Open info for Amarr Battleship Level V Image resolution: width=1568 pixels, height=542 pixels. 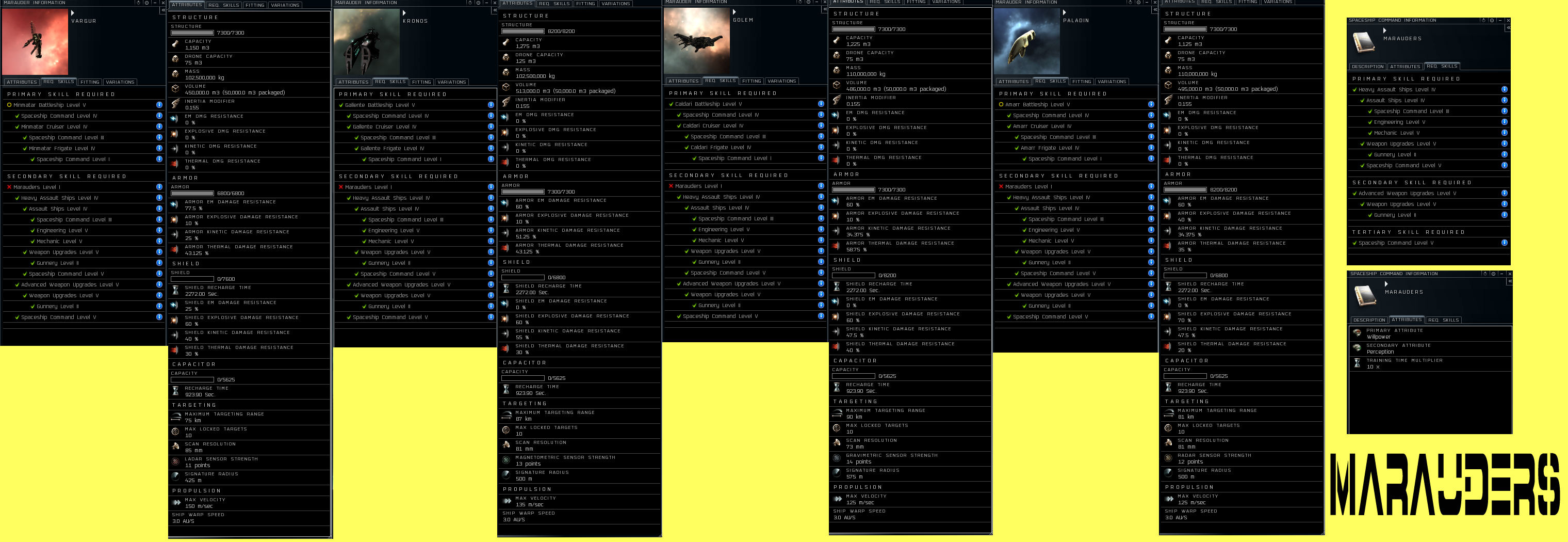(x=1151, y=104)
